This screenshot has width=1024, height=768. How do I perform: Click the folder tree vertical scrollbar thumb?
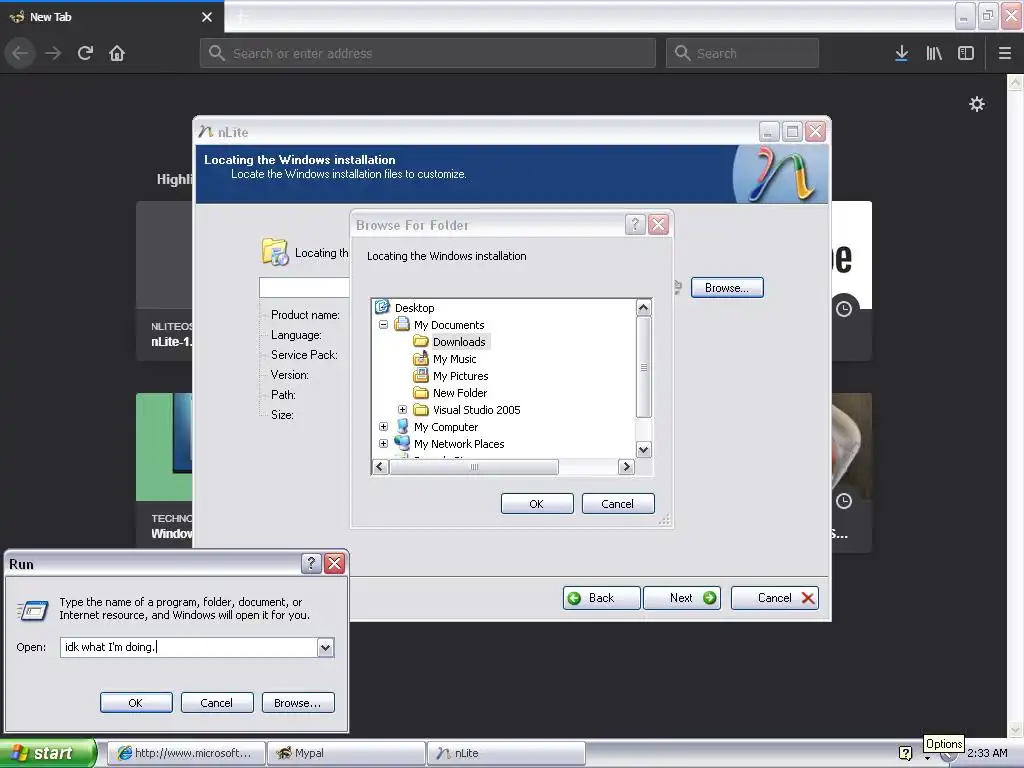[x=643, y=367]
